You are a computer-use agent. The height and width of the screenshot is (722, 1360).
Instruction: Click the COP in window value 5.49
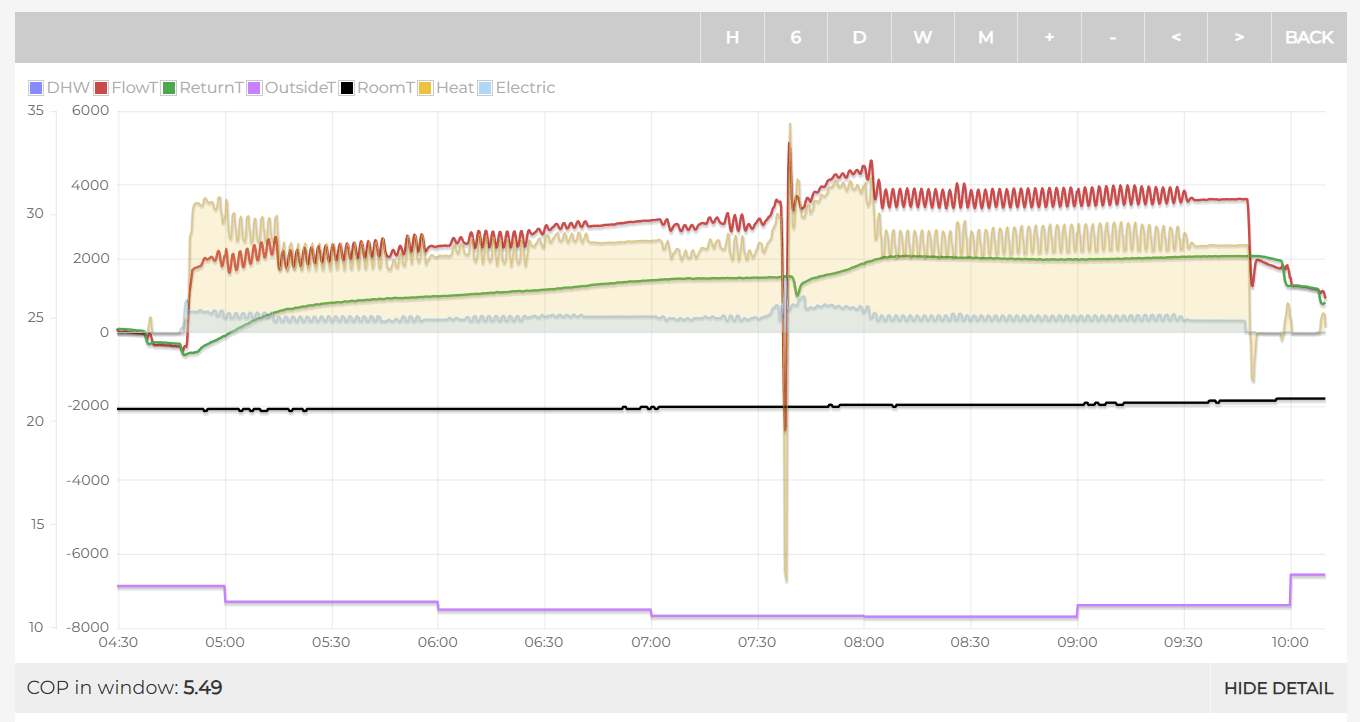pos(202,688)
